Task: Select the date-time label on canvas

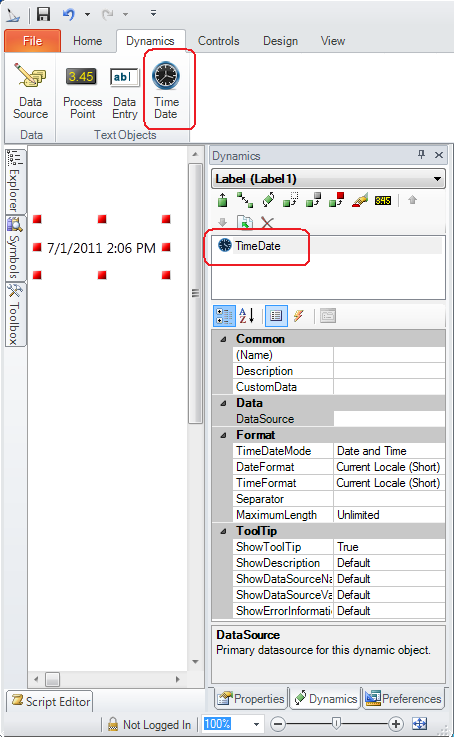Action: (x=102, y=248)
